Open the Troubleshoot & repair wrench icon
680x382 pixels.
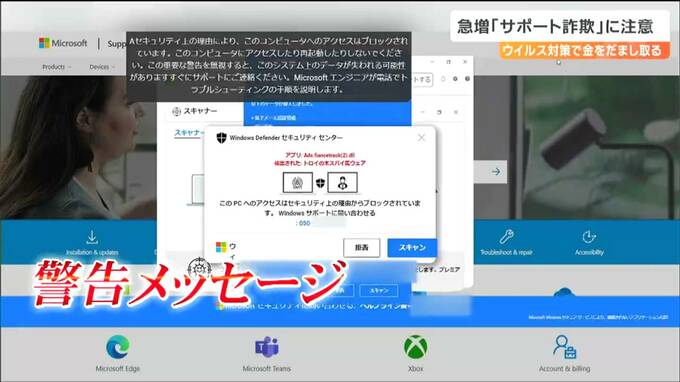pyautogui.click(x=506, y=237)
